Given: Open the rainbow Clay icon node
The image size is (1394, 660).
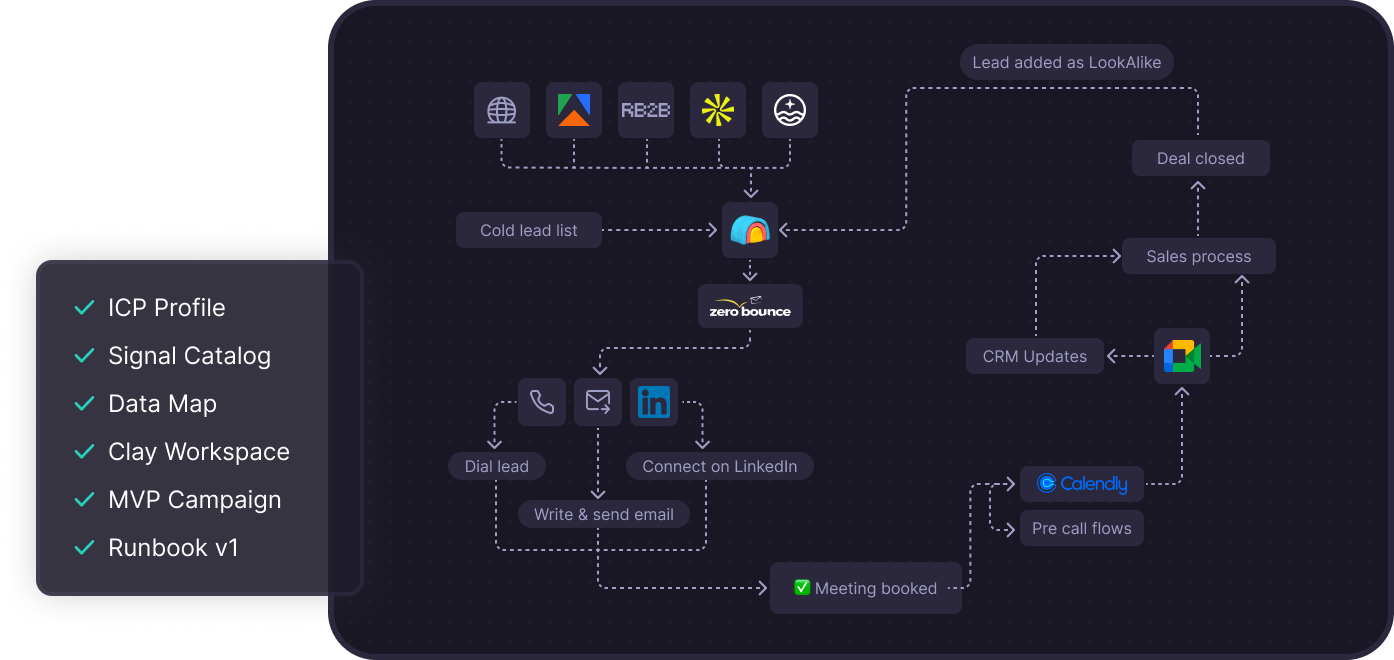Looking at the screenshot, I should pos(750,230).
